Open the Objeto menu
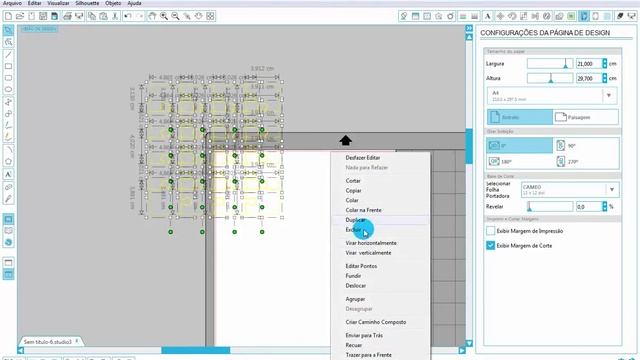 (x=113, y=3)
